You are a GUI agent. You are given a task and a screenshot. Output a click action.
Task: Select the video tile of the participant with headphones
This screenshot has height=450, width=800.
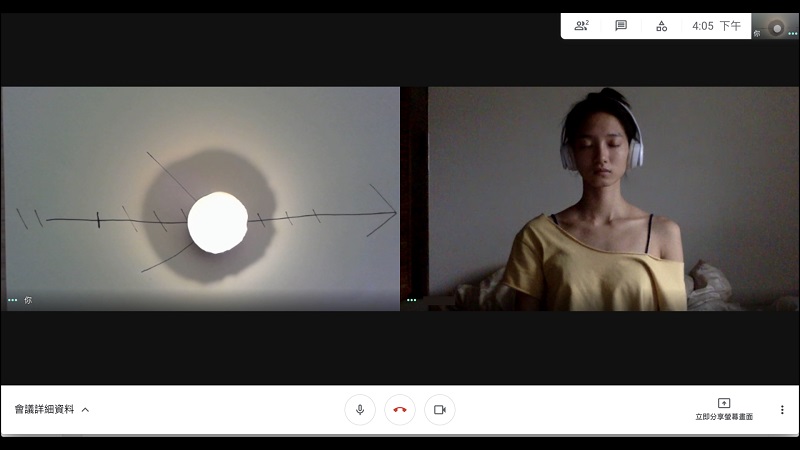[600, 198]
